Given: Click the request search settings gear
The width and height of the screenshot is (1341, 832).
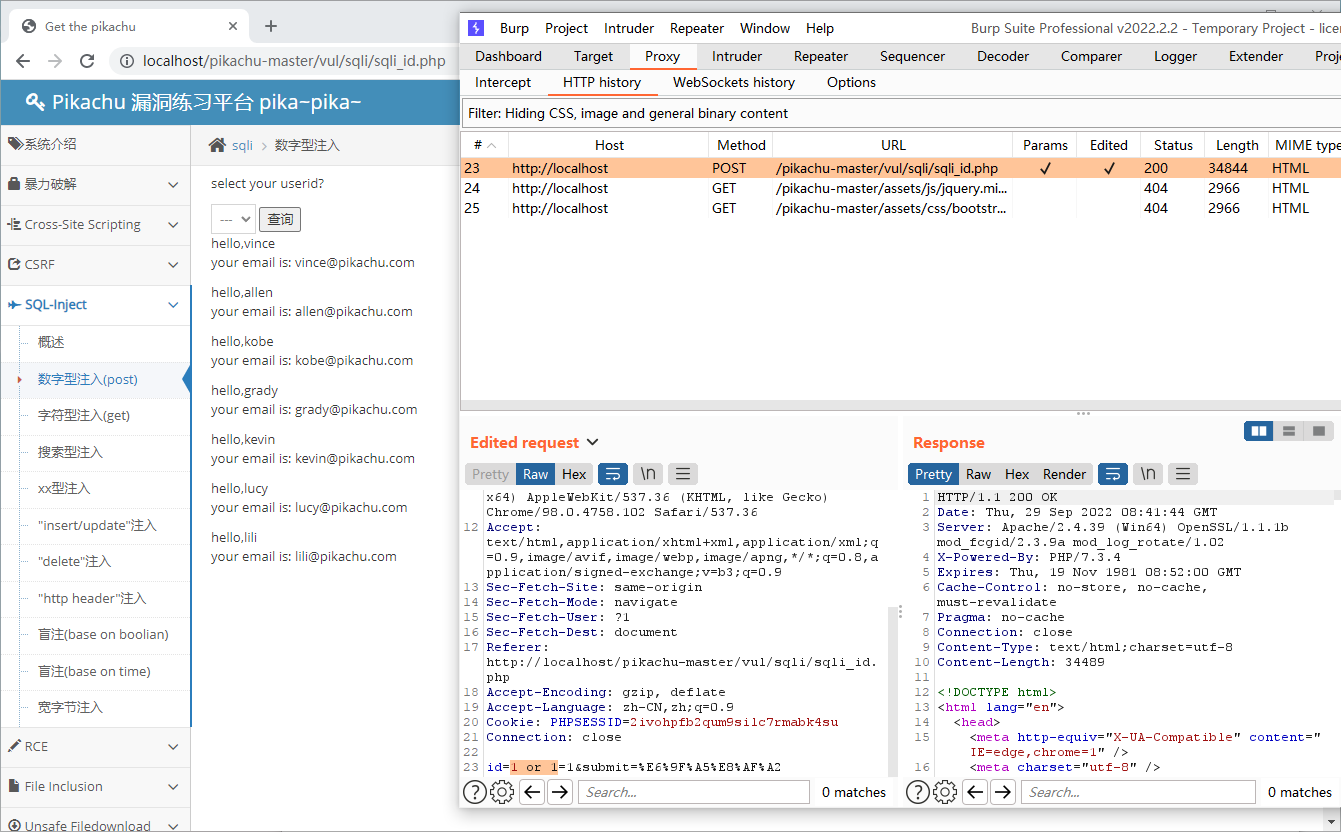Looking at the screenshot, I should coord(502,792).
